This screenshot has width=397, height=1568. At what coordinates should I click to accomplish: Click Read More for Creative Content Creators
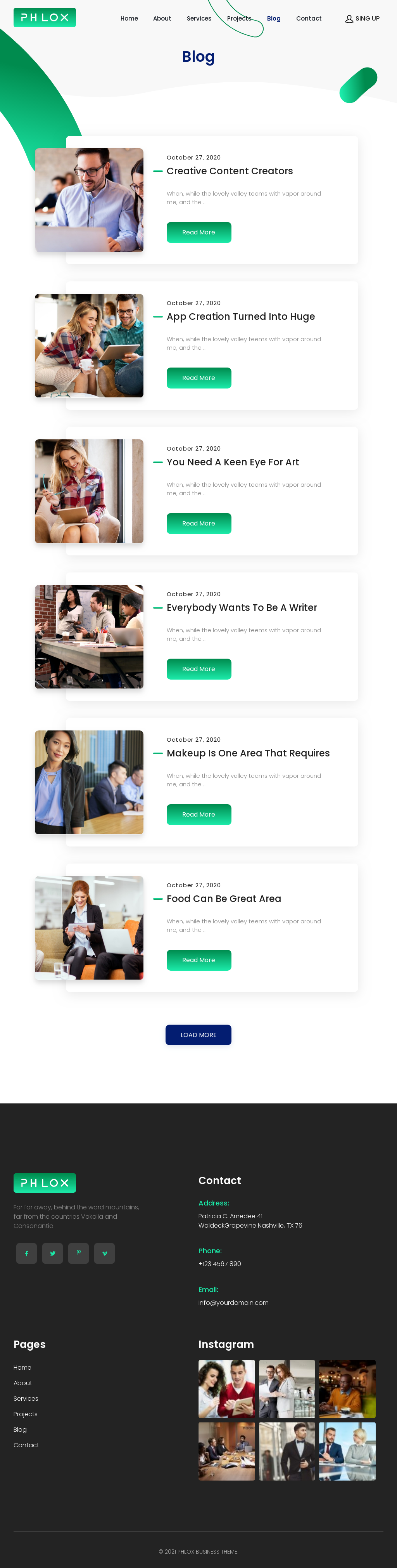(199, 232)
